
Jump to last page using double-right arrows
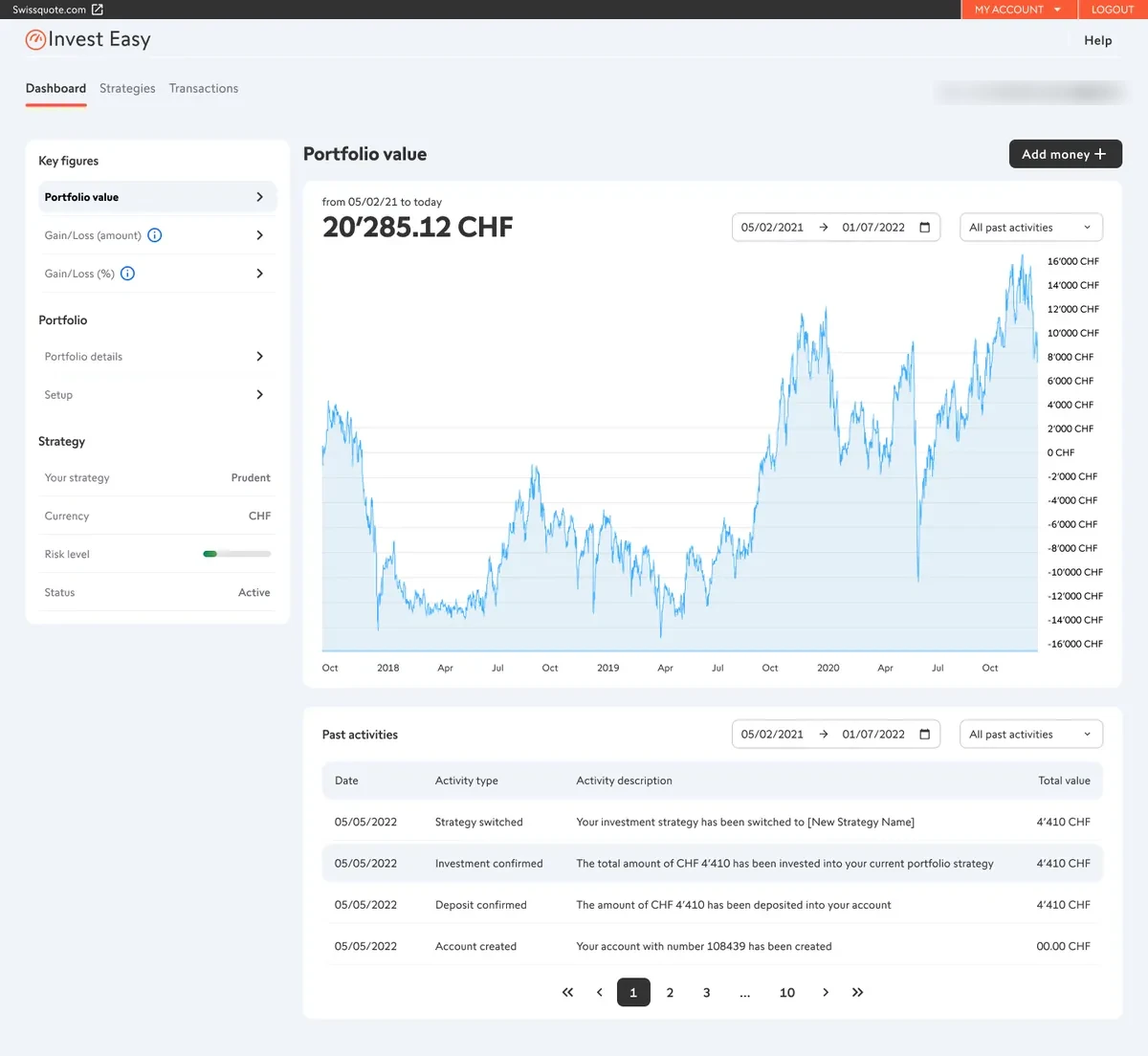pos(858,993)
